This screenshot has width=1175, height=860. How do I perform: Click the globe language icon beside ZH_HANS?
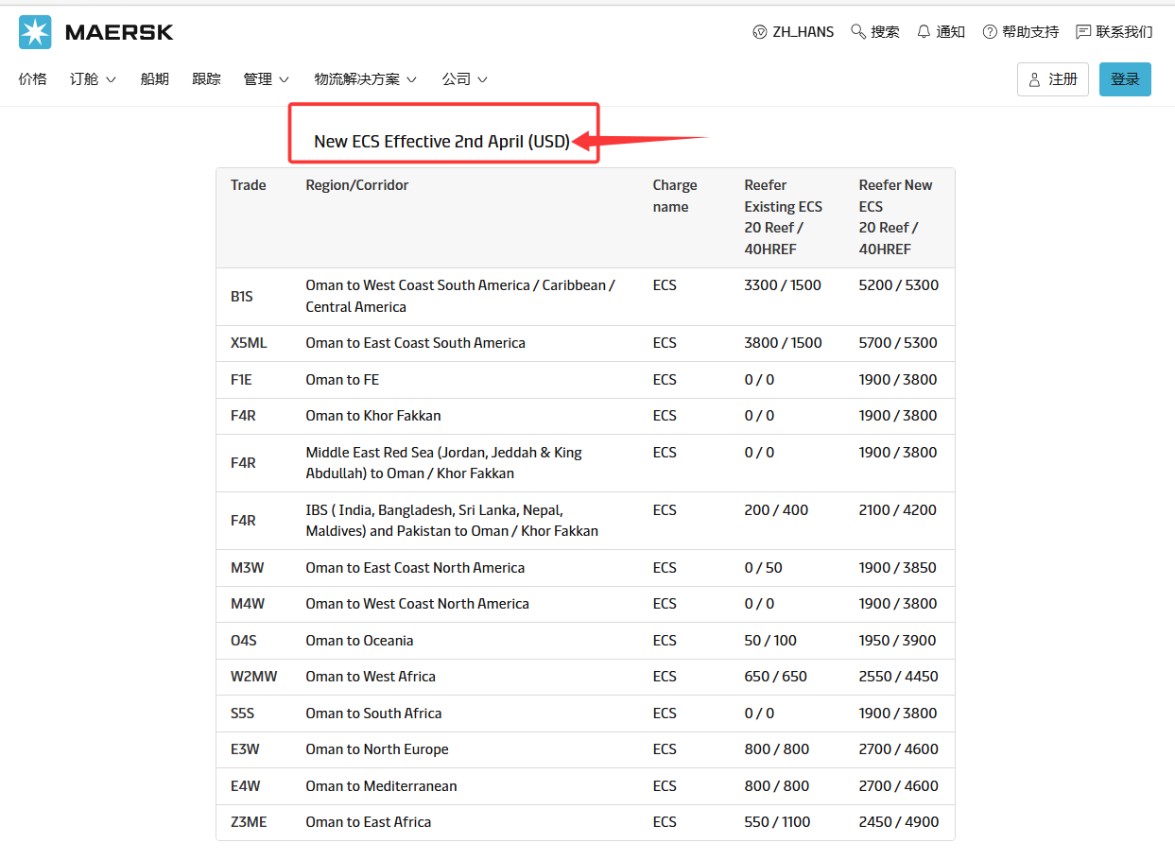coord(760,32)
